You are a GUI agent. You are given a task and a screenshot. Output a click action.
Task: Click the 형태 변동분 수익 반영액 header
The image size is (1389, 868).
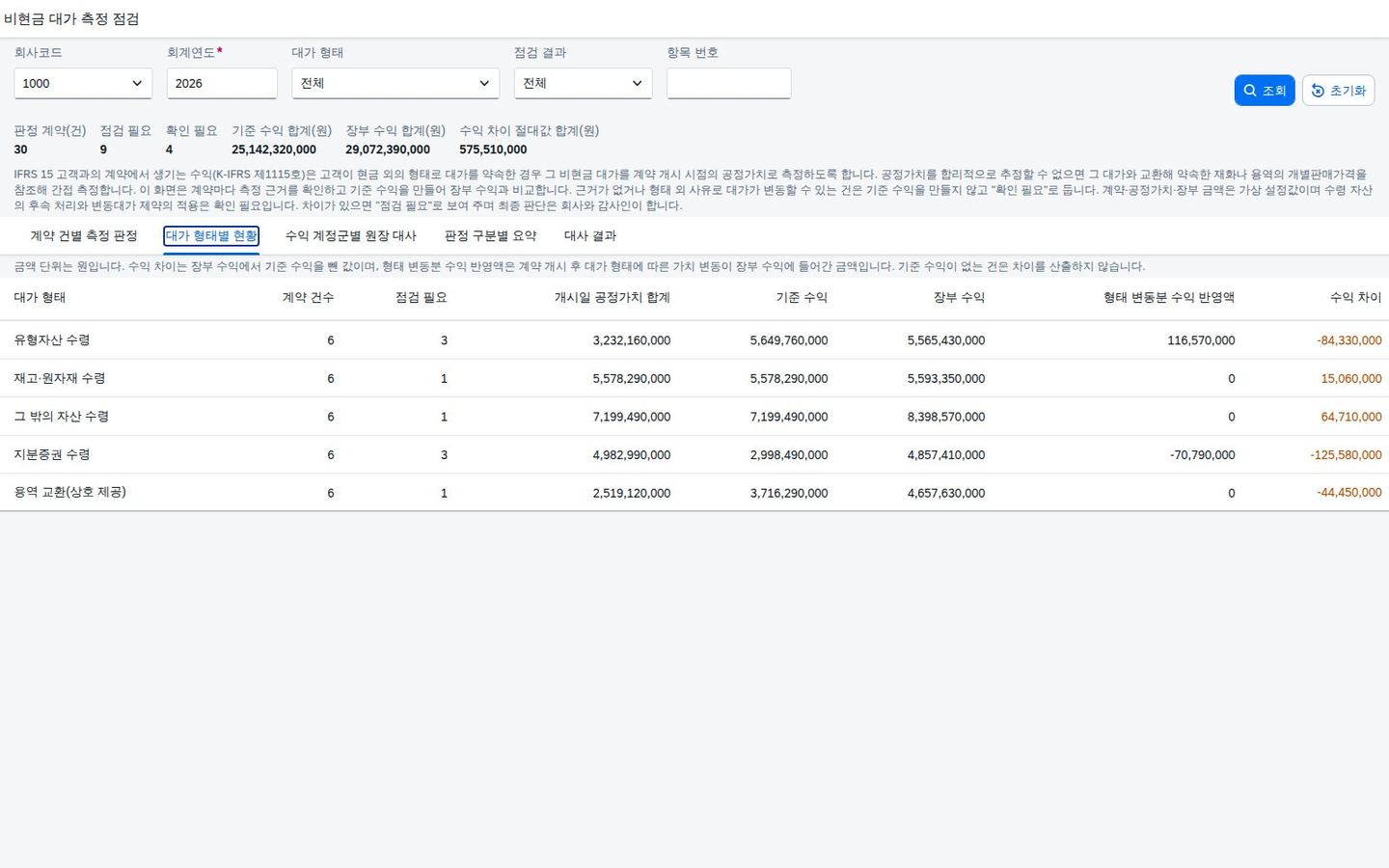point(1169,298)
